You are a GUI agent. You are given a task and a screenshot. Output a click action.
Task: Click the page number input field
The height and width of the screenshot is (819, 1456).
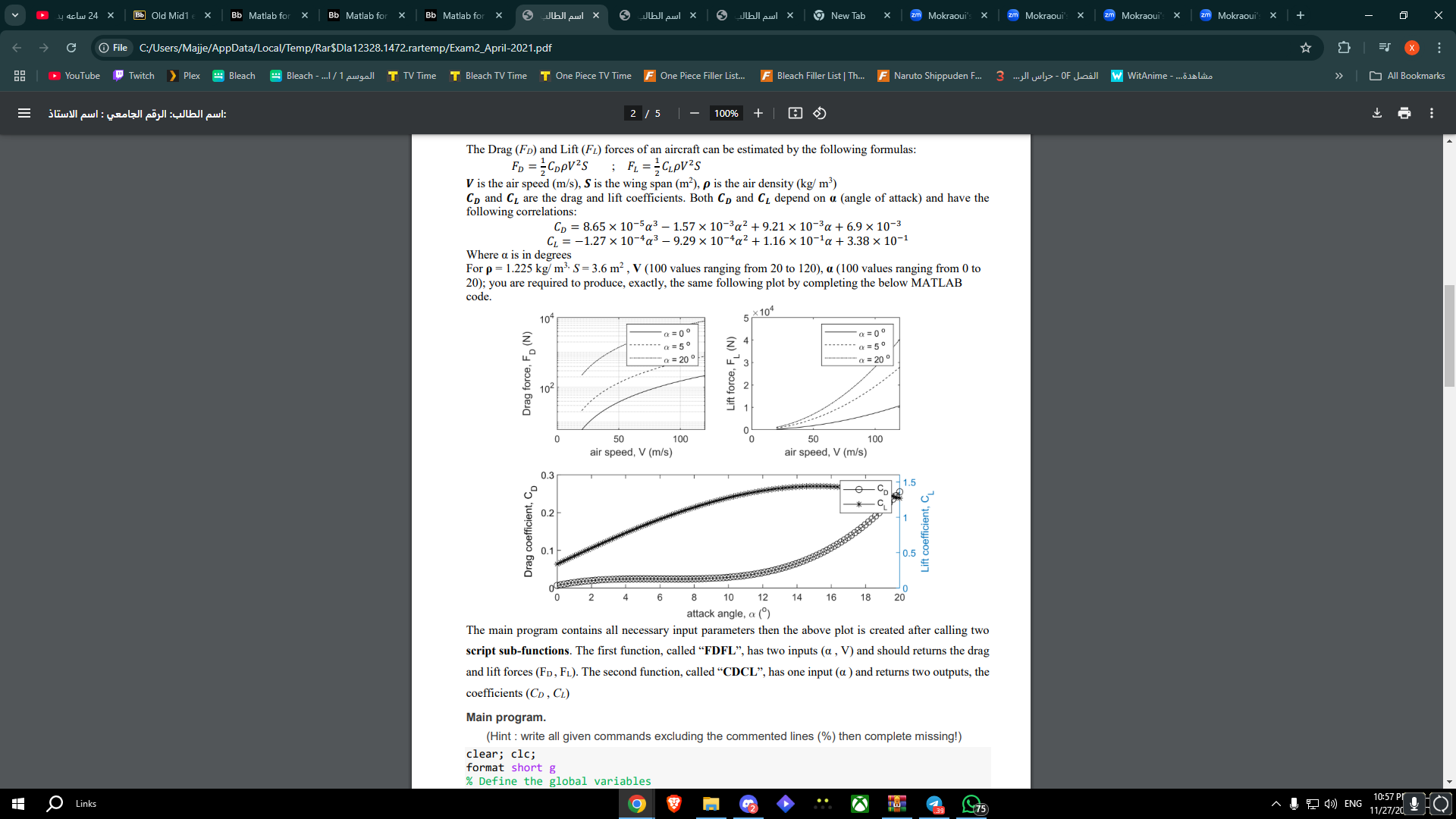click(x=632, y=113)
